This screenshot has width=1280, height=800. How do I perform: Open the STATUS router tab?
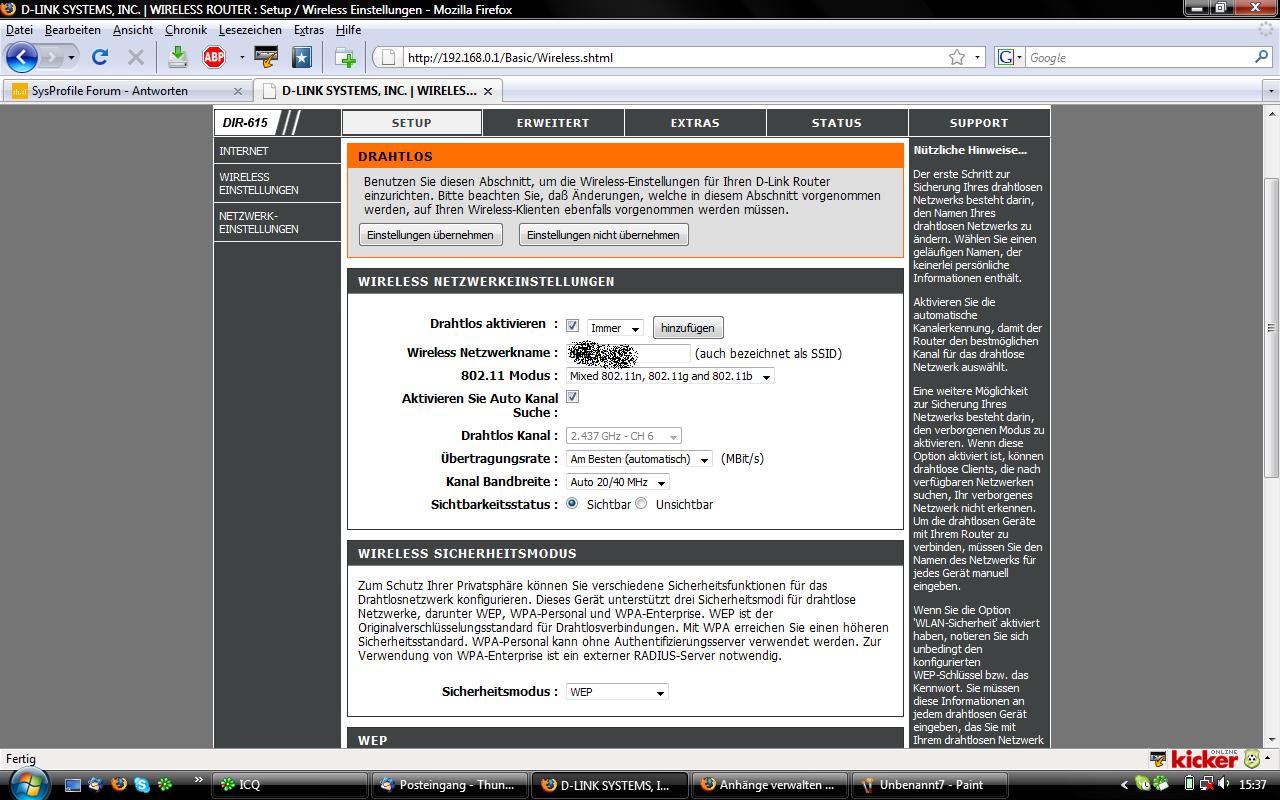pyautogui.click(x=837, y=123)
